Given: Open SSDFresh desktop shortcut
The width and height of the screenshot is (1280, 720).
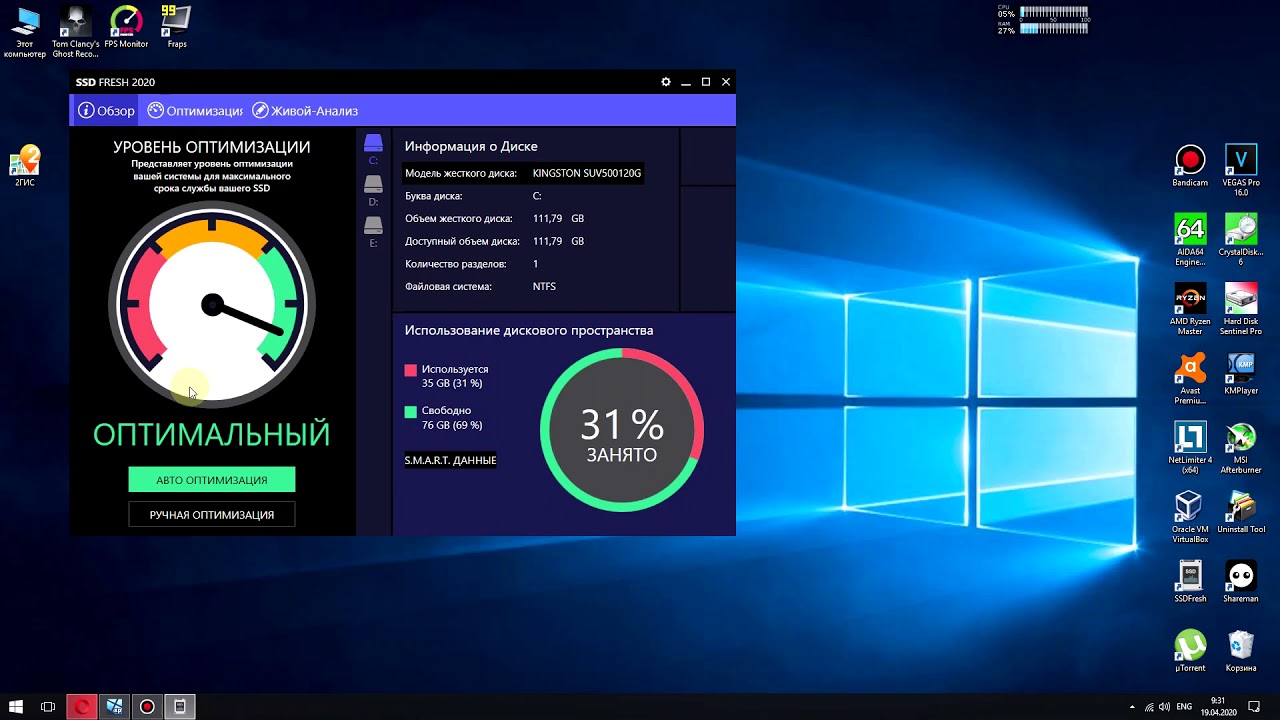Looking at the screenshot, I should click(1190, 582).
